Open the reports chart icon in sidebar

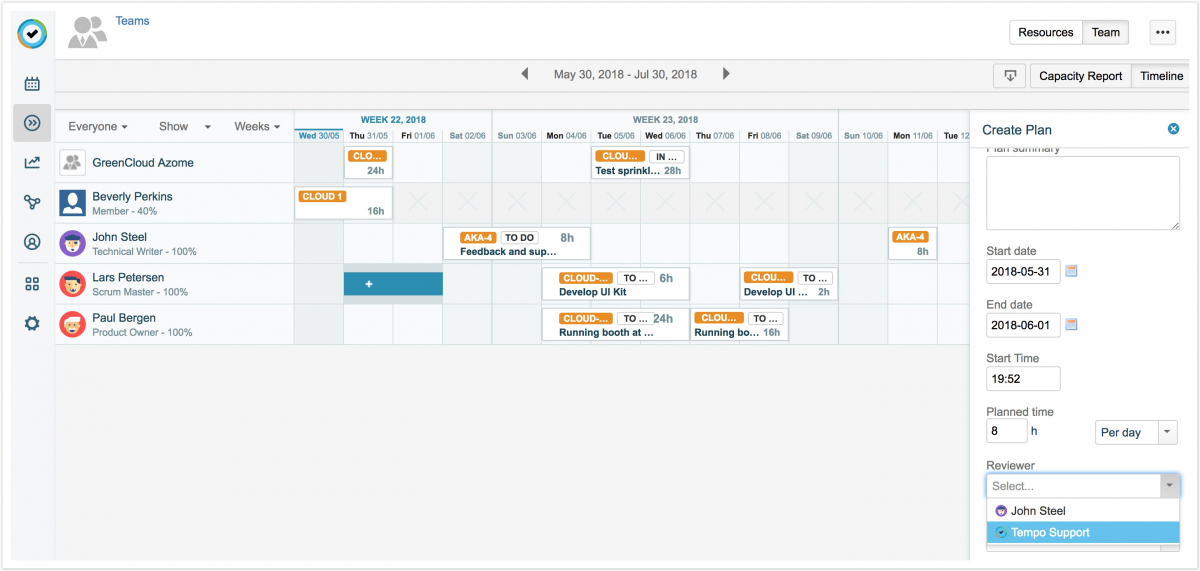(x=32, y=162)
